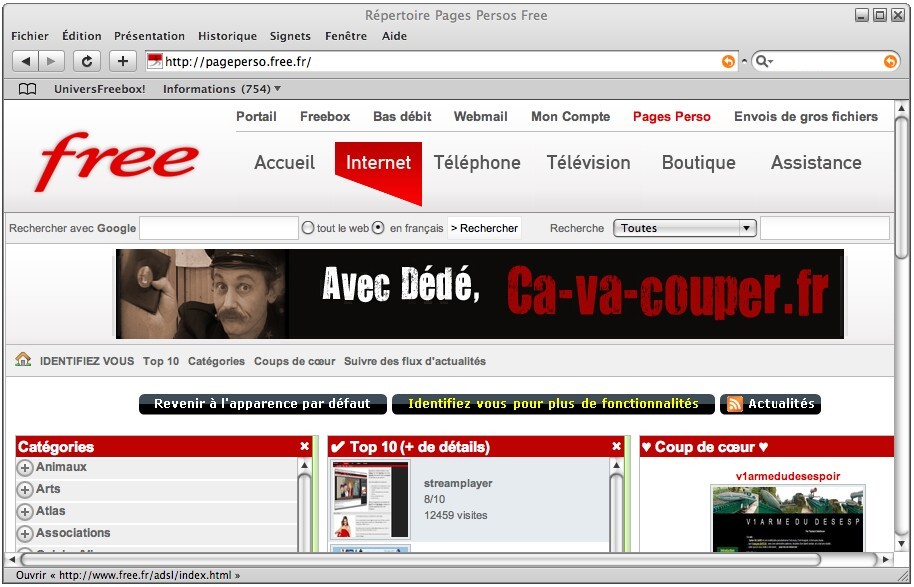Click the Rechercher avec Google input field
Image resolution: width=914 pixels, height=587 pixels.
click(x=219, y=228)
